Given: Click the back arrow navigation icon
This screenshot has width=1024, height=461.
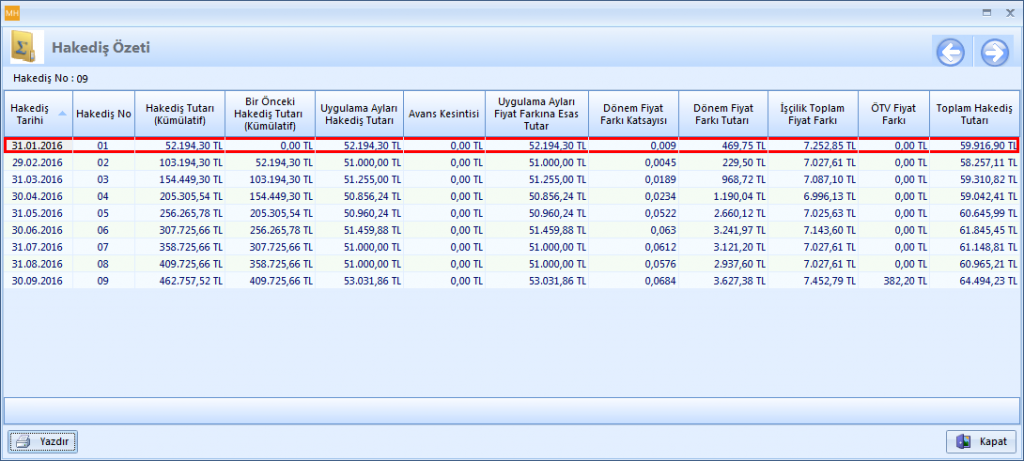Looking at the screenshot, I should (949, 52).
